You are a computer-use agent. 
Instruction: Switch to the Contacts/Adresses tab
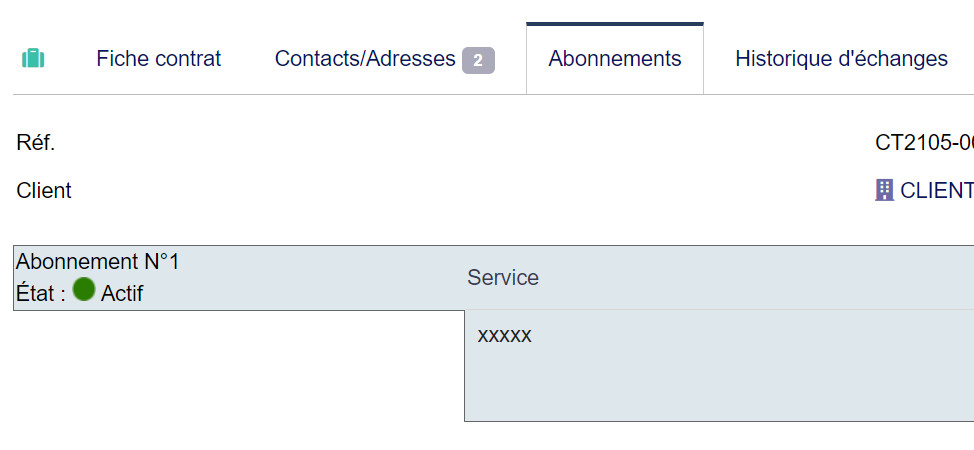click(x=365, y=59)
